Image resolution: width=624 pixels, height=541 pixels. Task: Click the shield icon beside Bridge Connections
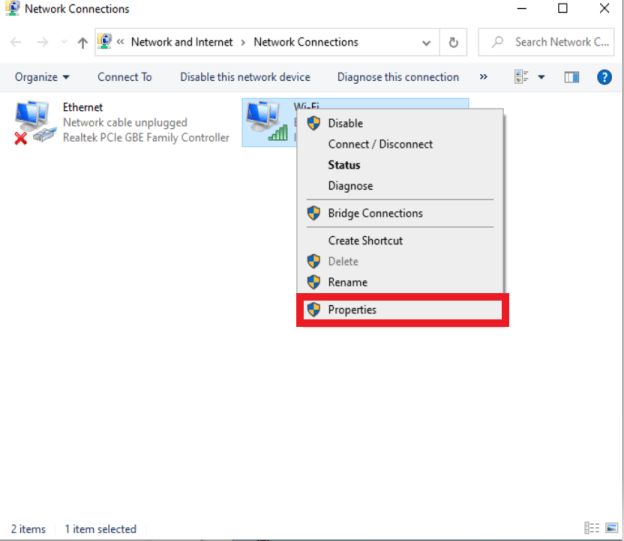[314, 213]
